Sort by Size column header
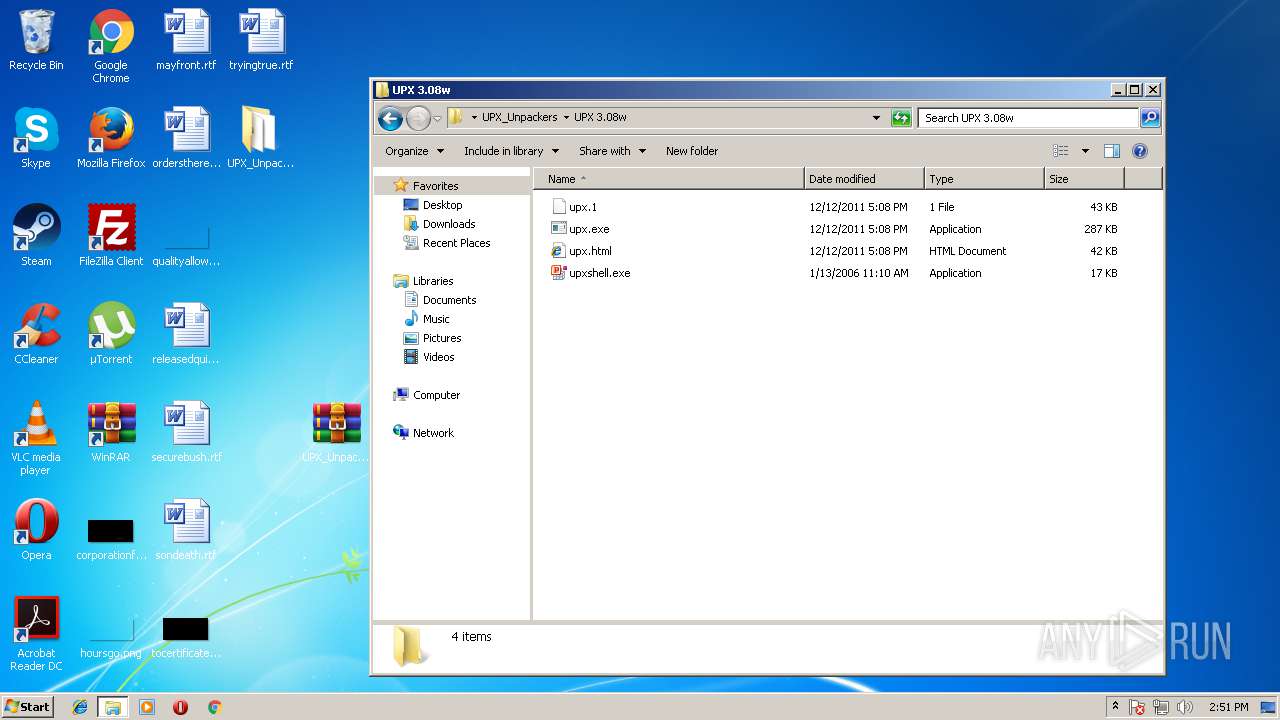 1084,179
